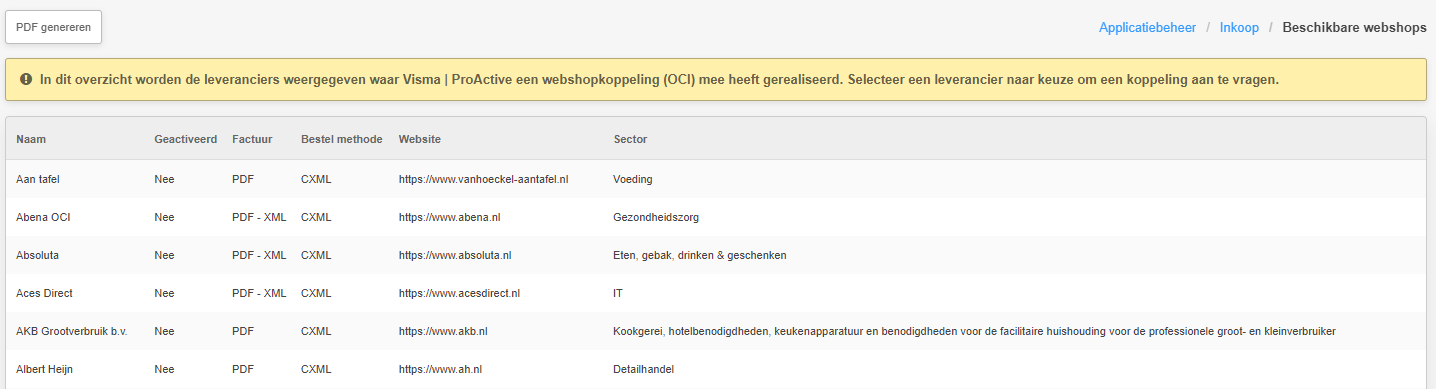Image resolution: width=1436 pixels, height=389 pixels.
Task: Go to the Inkoop breadcrumb link
Action: (x=1239, y=28)
